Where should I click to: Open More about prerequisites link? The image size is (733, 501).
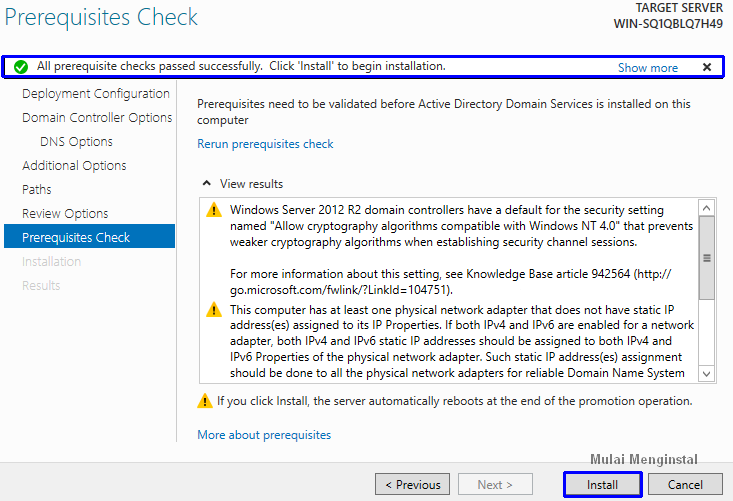(264, 435)
